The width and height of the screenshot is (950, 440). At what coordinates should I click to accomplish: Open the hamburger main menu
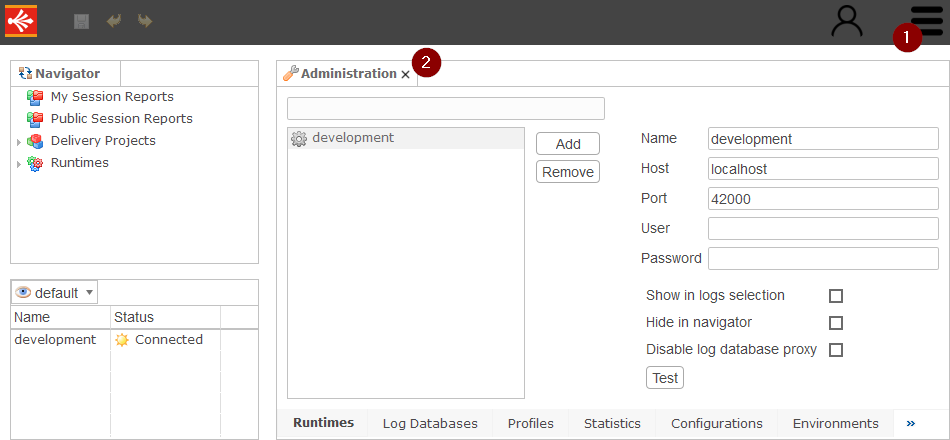coord(927,20)
